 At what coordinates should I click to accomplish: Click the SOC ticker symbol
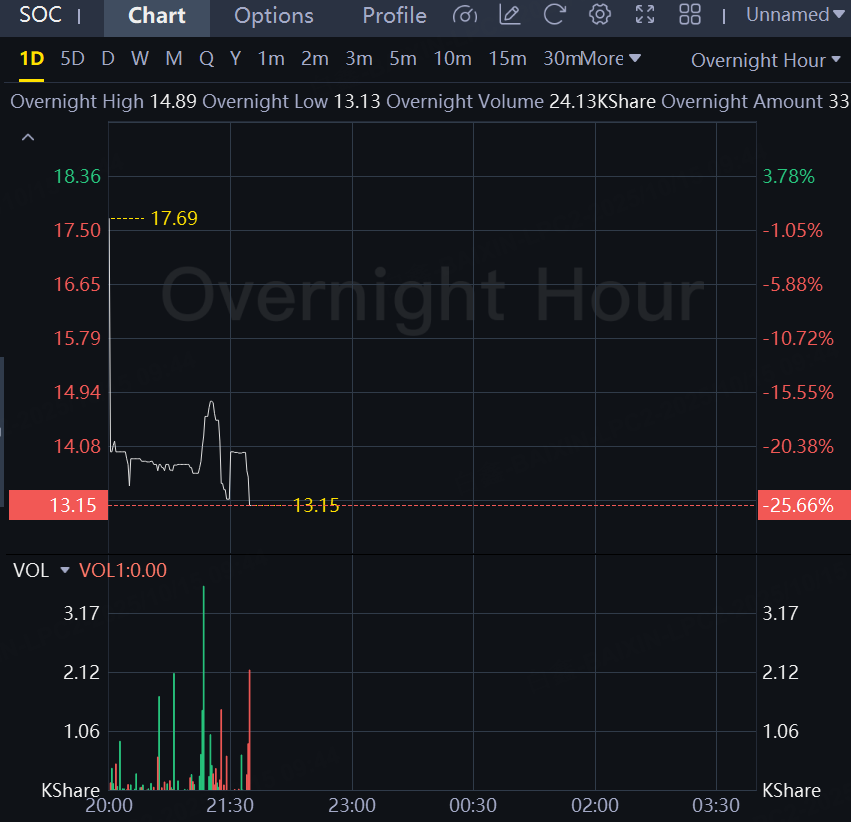[x=41, y=15]
